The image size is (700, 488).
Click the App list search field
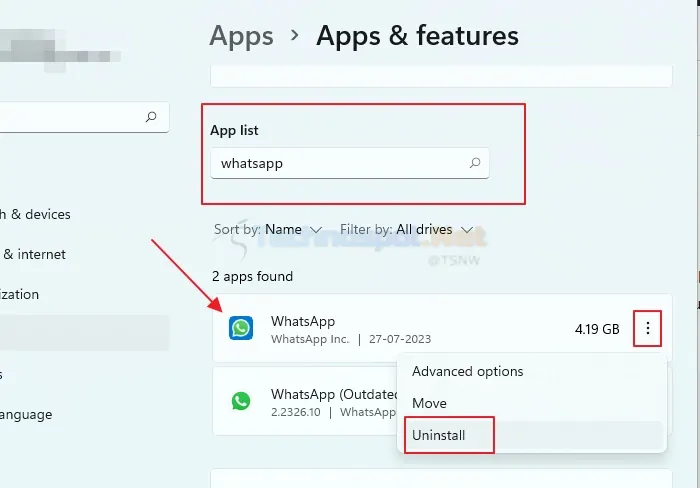click(x=350, y=163)
